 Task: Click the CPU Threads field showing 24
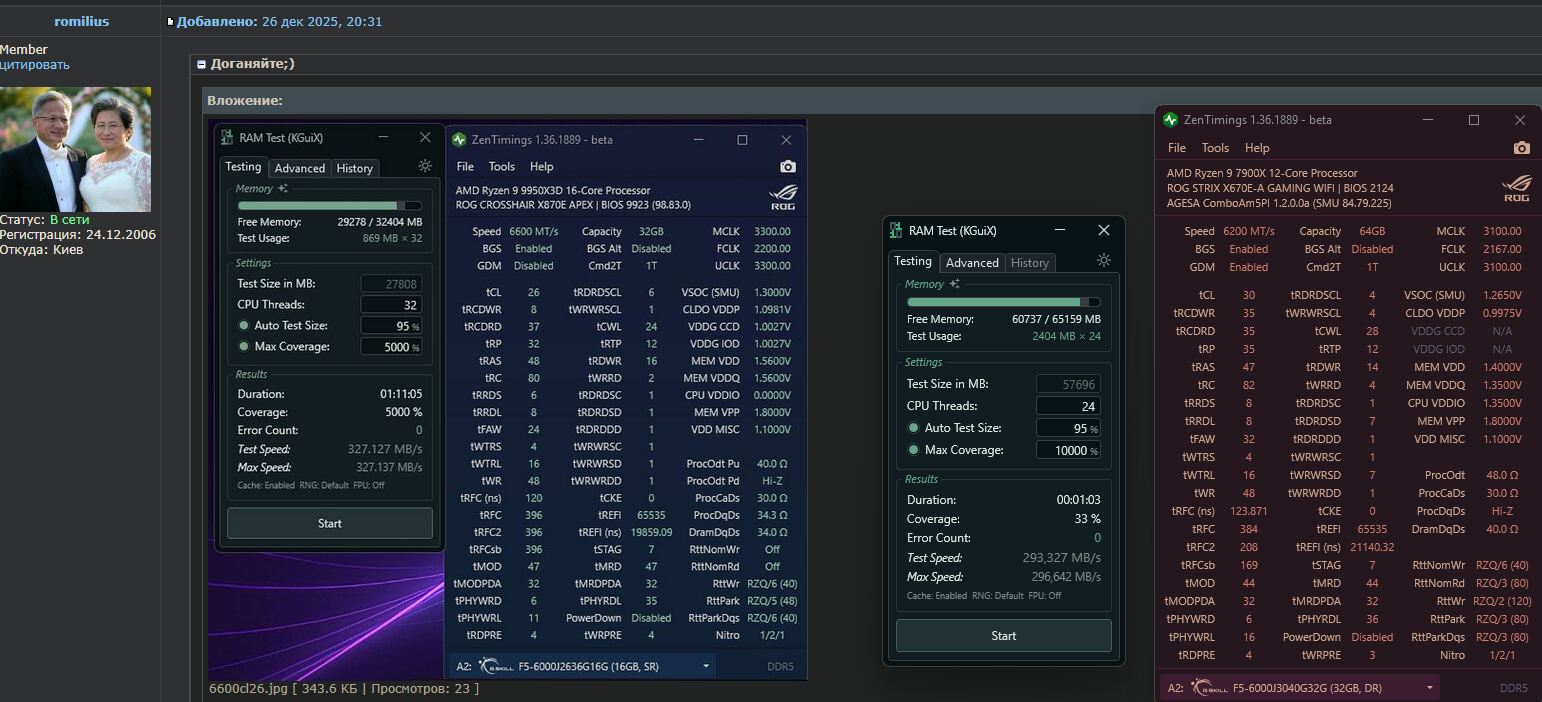pyautogui.click(x=1068, y=406)
